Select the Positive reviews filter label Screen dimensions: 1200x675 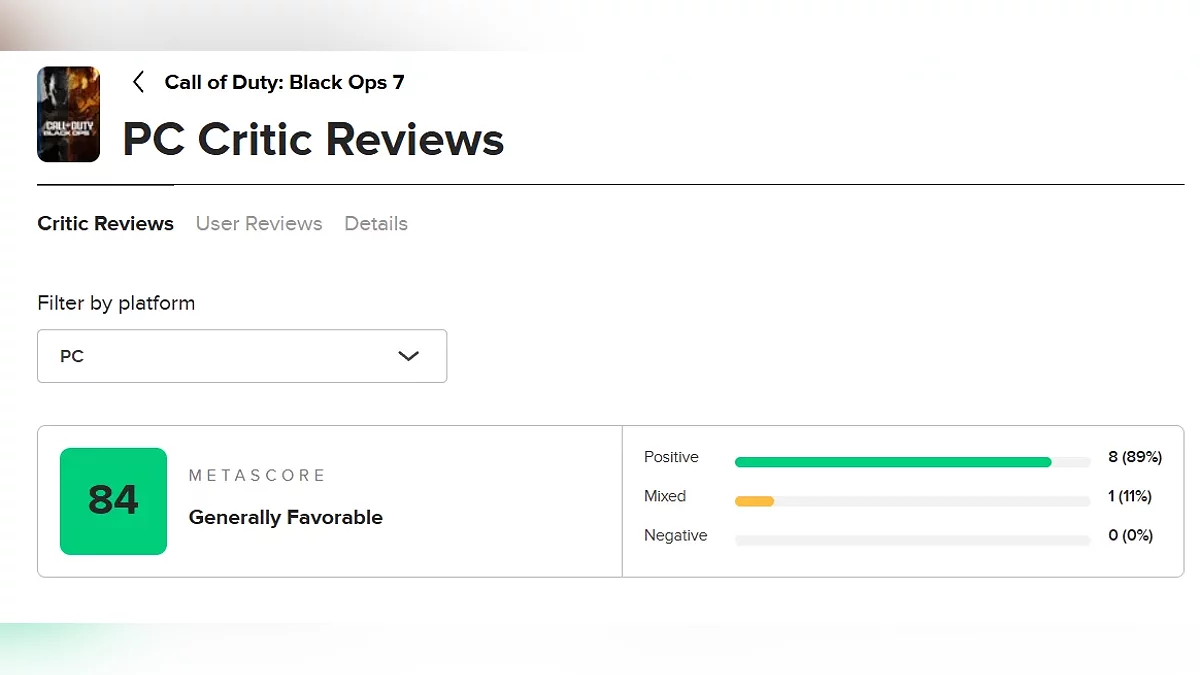671,457
